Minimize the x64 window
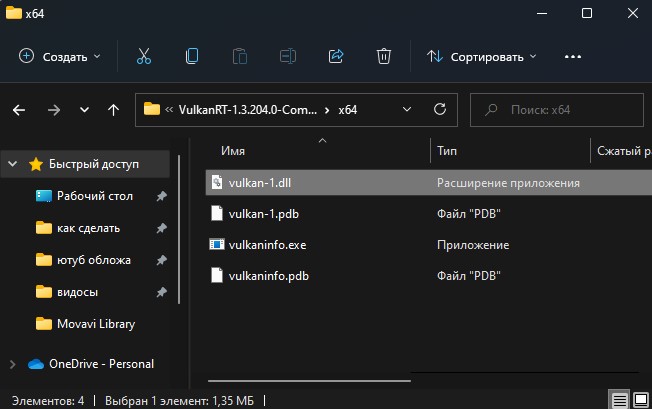This screenshot has height=409, width=652. (x=542, y=13)
